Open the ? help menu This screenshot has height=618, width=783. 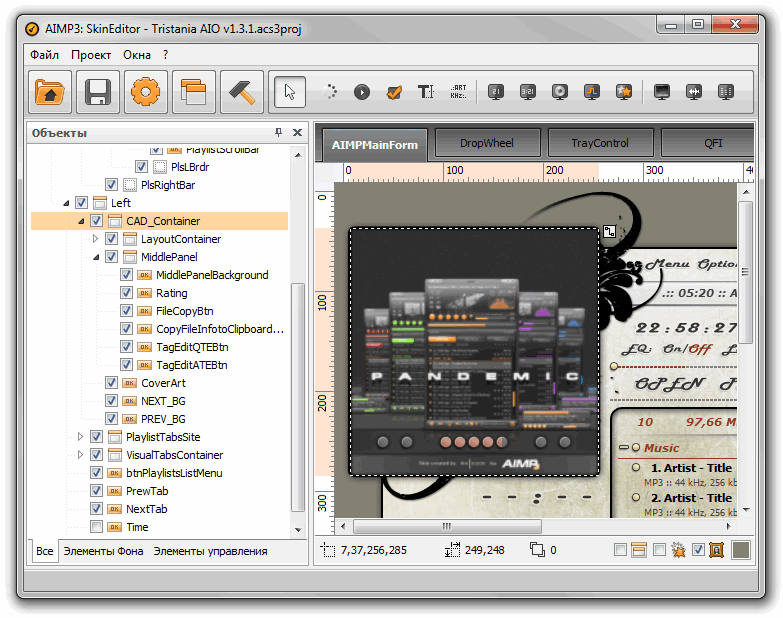coord(165,55)
